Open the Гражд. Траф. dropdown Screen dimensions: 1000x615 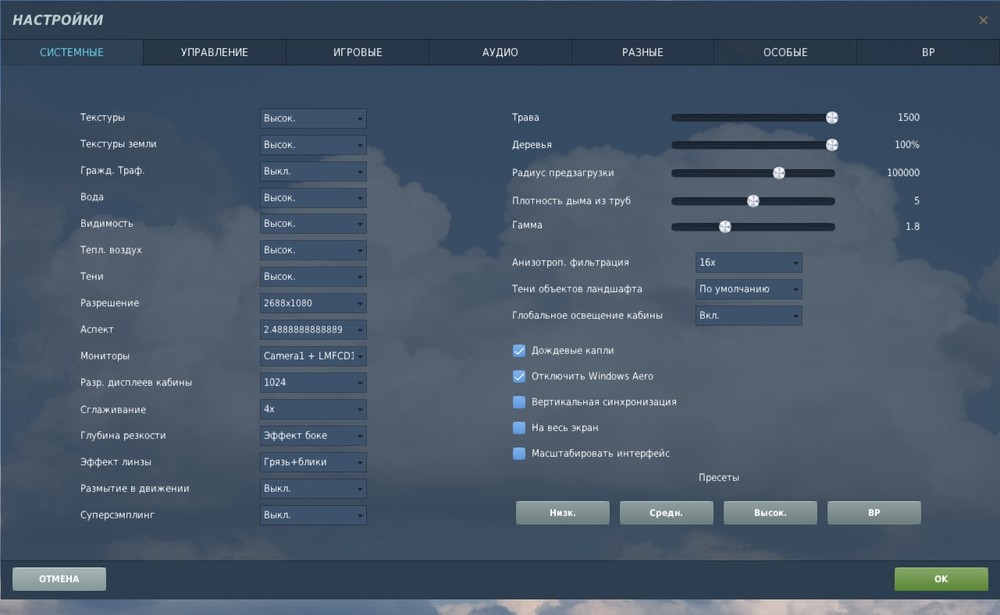pos(313,171)
